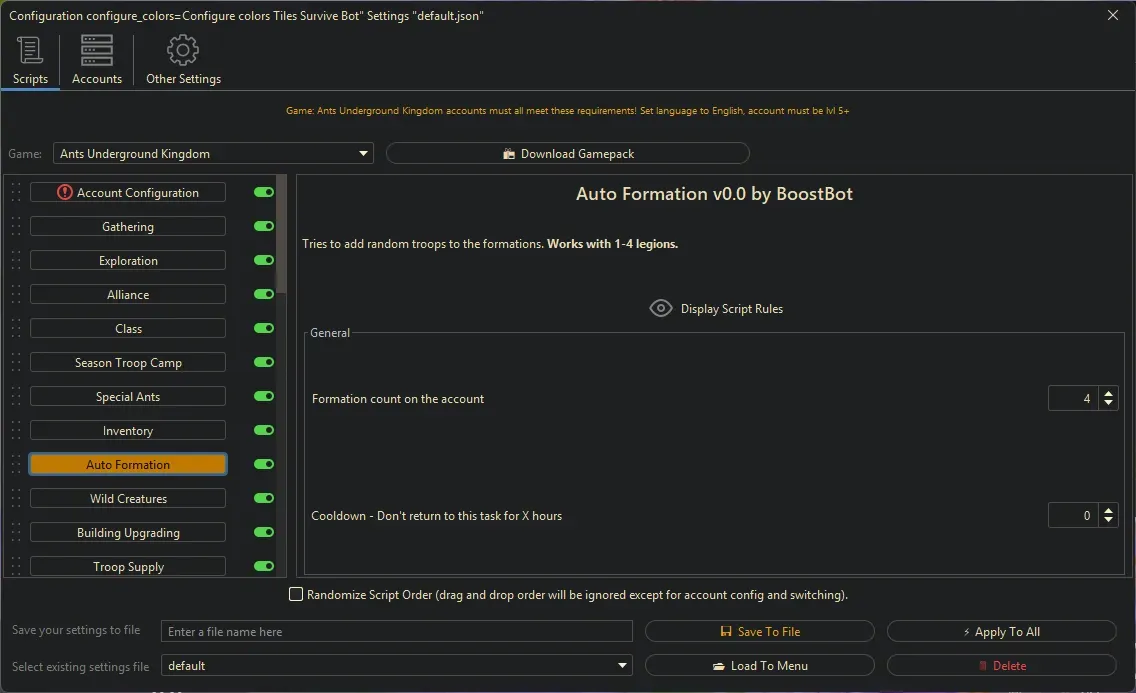Expand the Game selection dropdown
The width and height of the screenshot is (1136, 693).
(x=363, y=154)
